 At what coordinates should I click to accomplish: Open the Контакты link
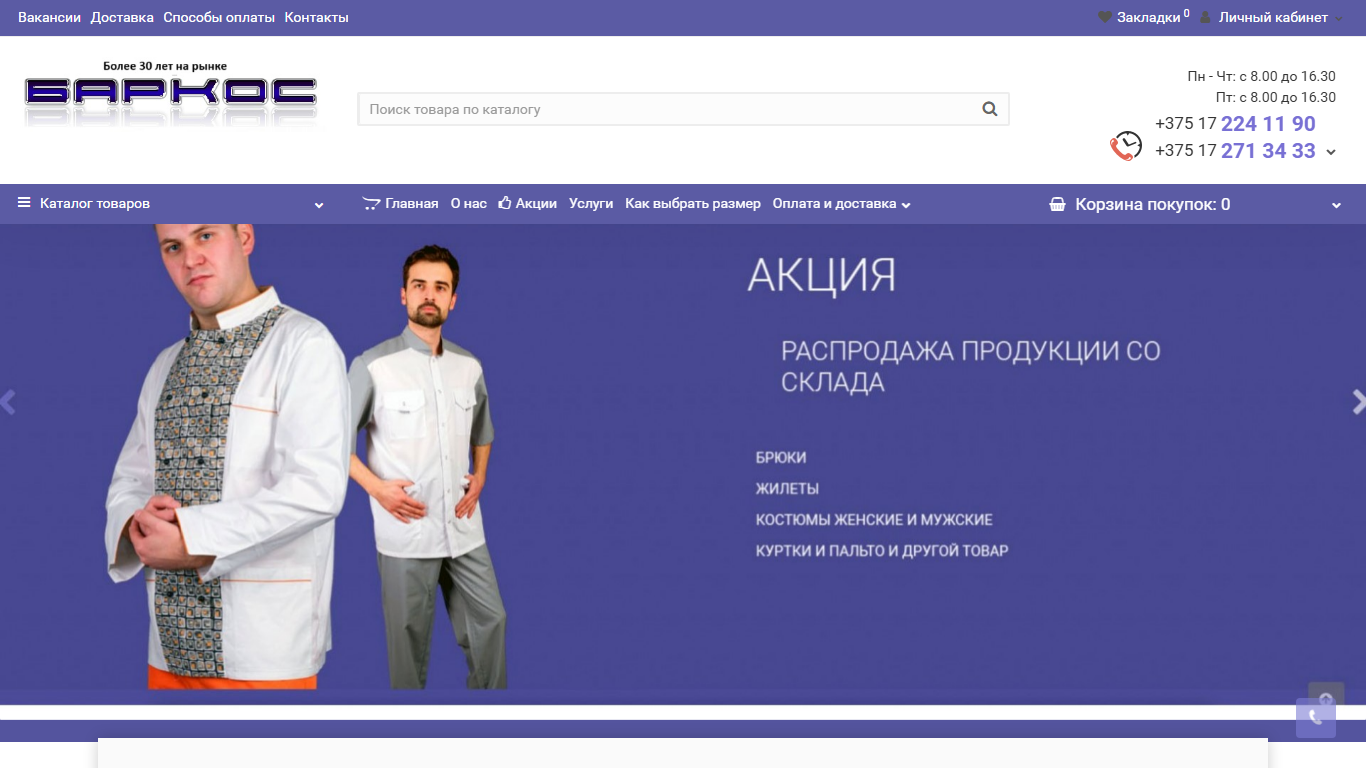tap(316, 17)
